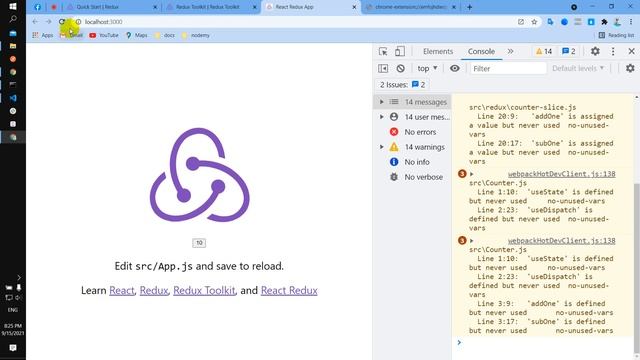Image resolution: width=640 pixels, height=360 pixels.
Task: Open DevTools settings gear
Action: pos(595,51)
